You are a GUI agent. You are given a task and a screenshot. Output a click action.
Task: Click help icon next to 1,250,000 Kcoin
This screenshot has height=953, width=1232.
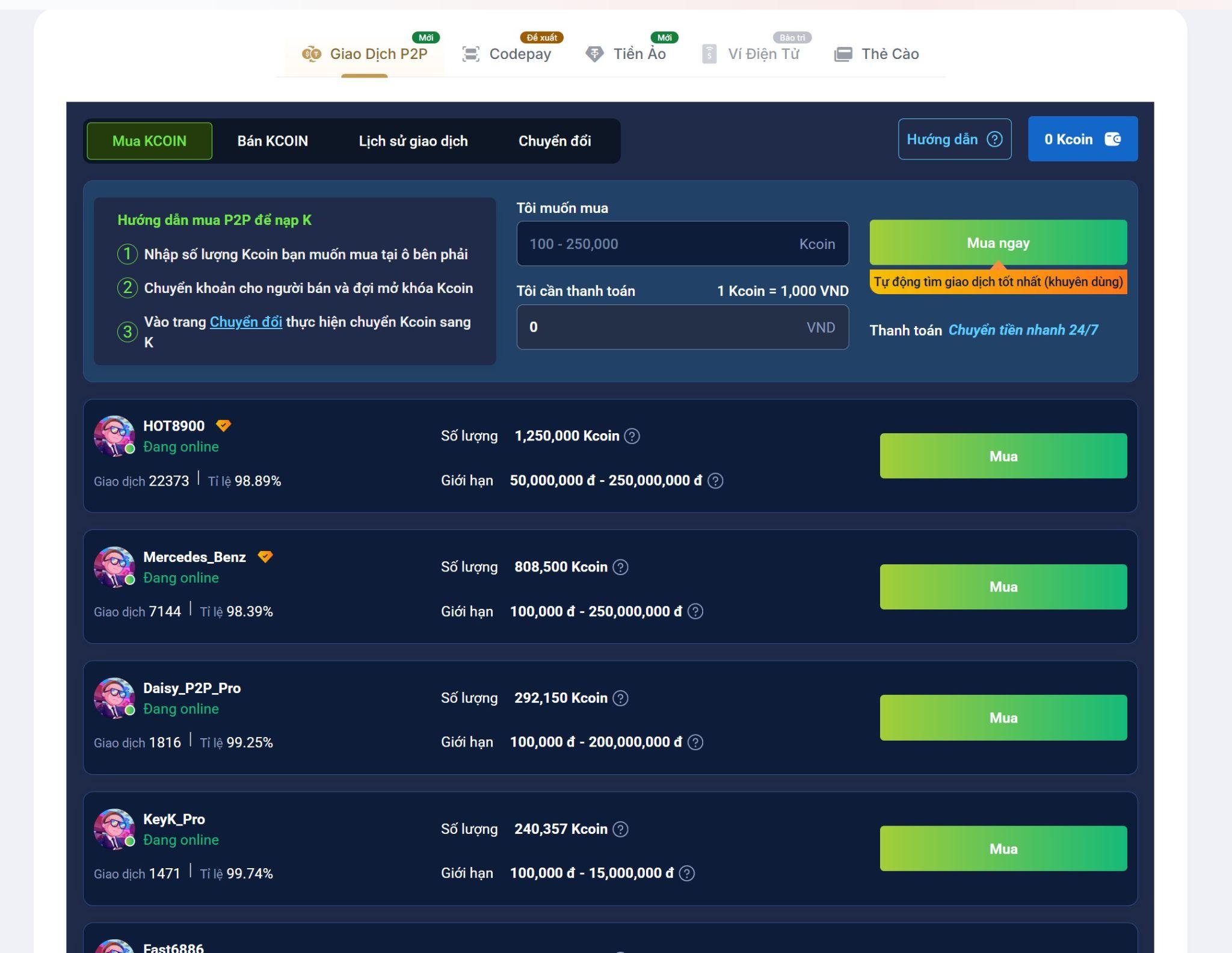click(x=632, y=436)
